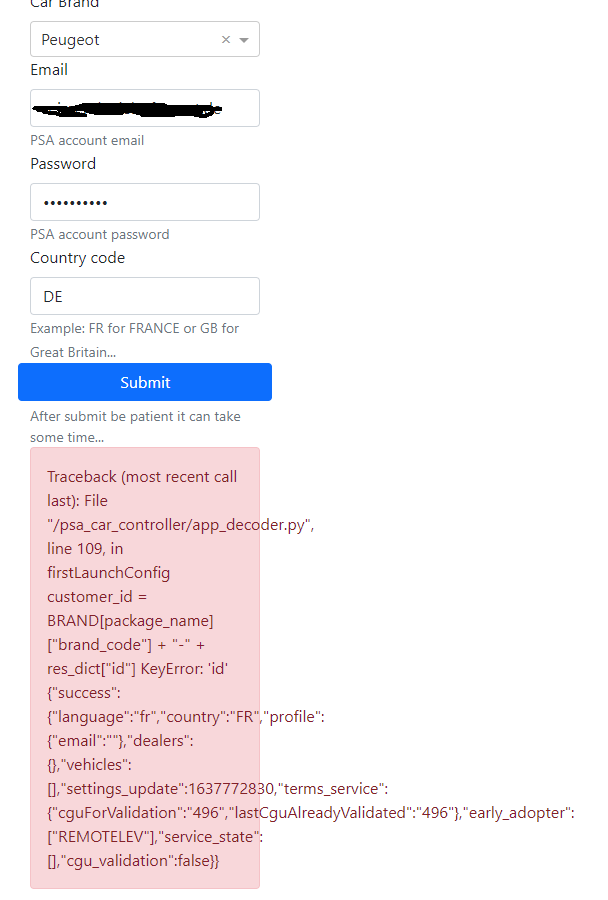Clear the Peugeot selection with the × icon
Image resolution: width=608 pixels, height=900 pixels.
pos(226,38)
